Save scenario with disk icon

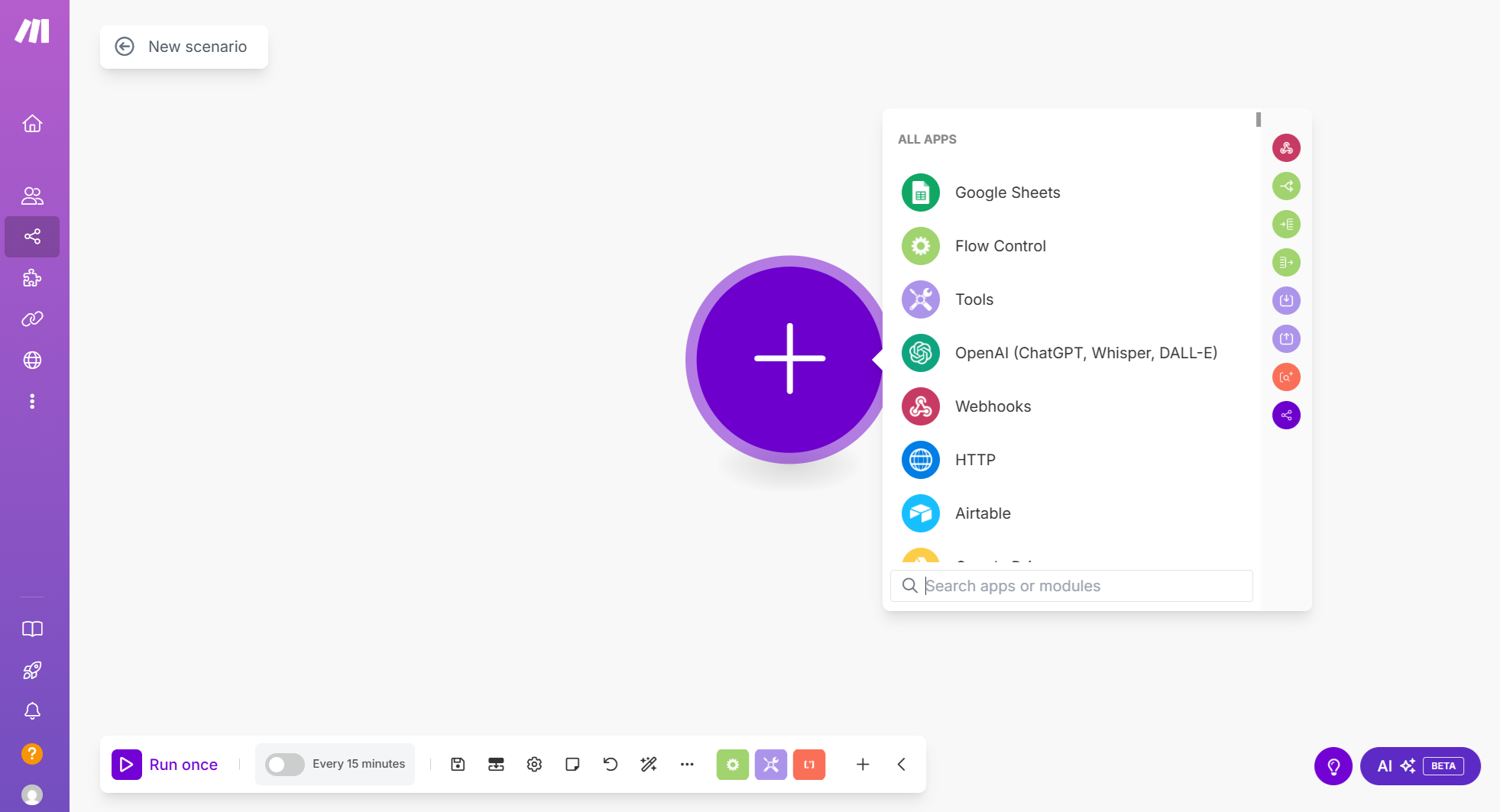tap(458, 765)
